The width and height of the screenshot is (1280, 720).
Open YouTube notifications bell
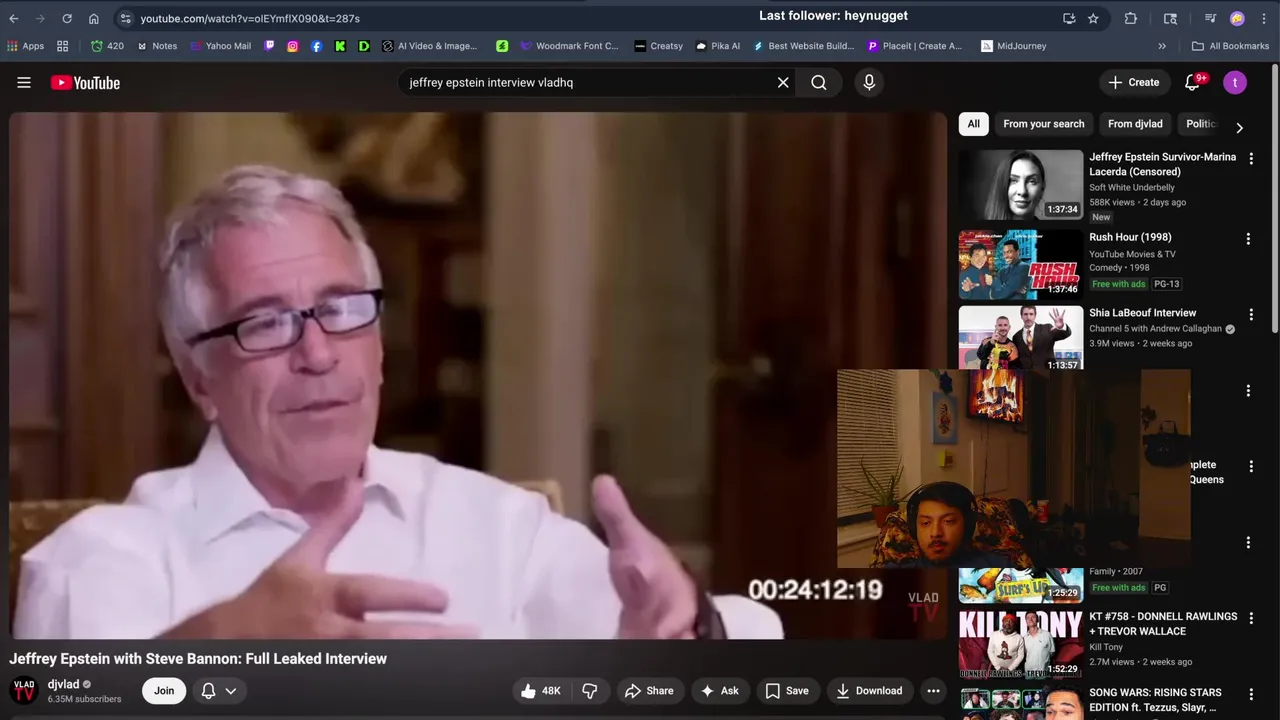coord(1192,83)
